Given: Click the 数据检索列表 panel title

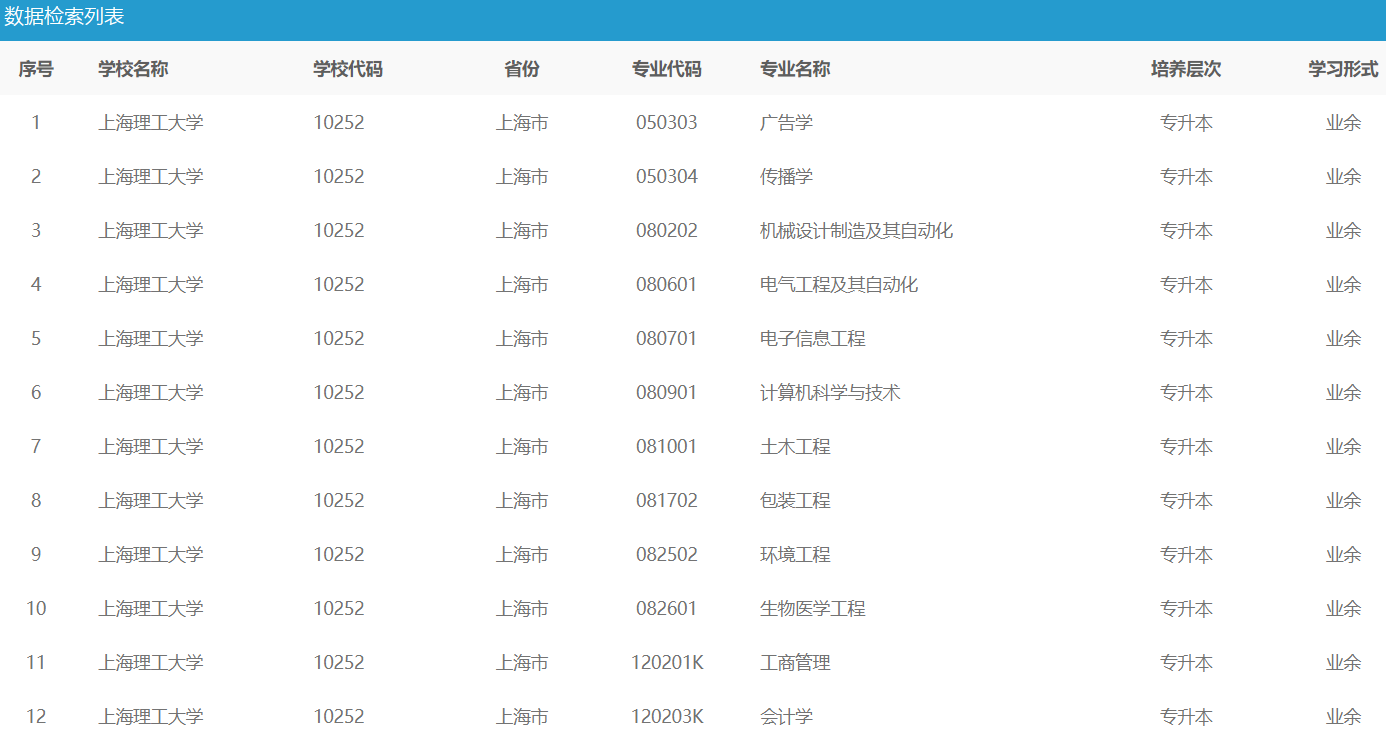Looking at the screenshot, I should click(65, 17).
